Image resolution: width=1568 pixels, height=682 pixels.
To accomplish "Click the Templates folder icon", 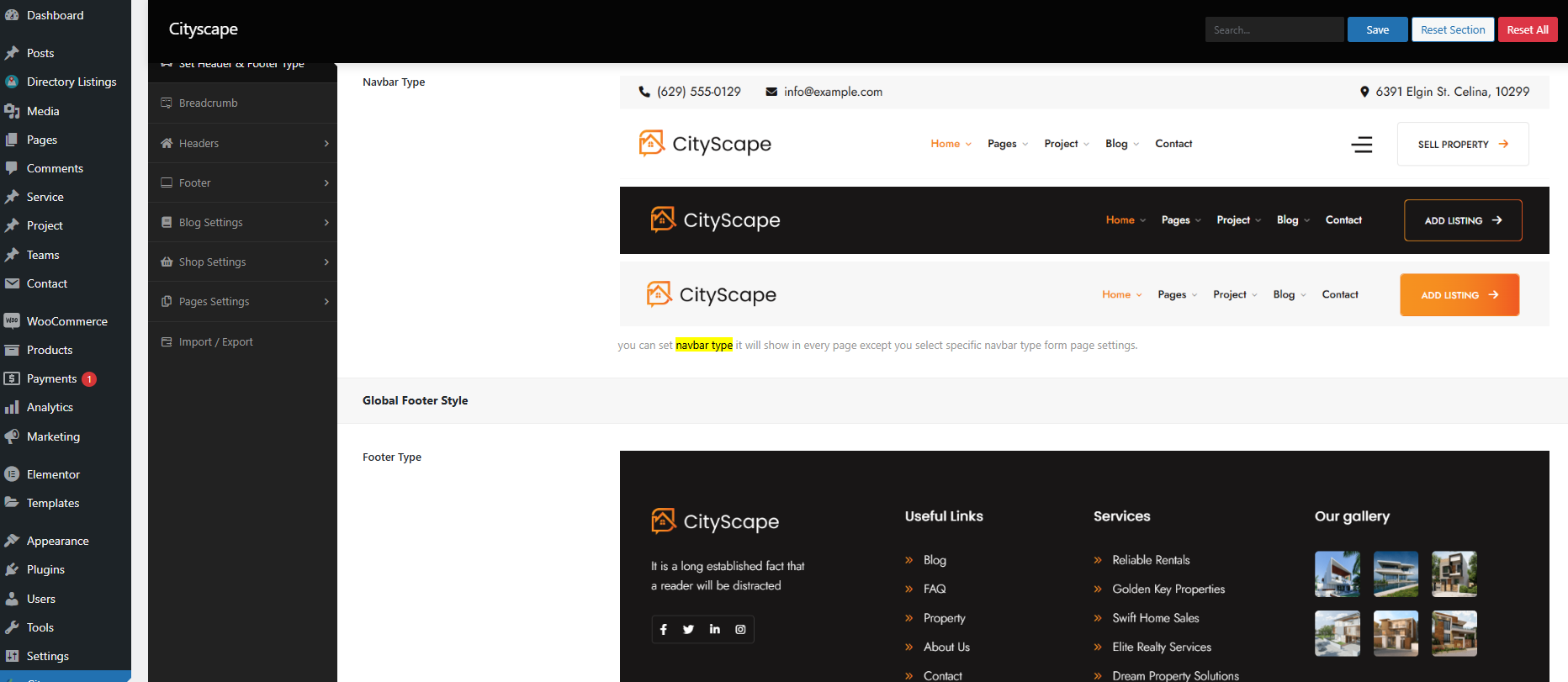I will 12,503.
